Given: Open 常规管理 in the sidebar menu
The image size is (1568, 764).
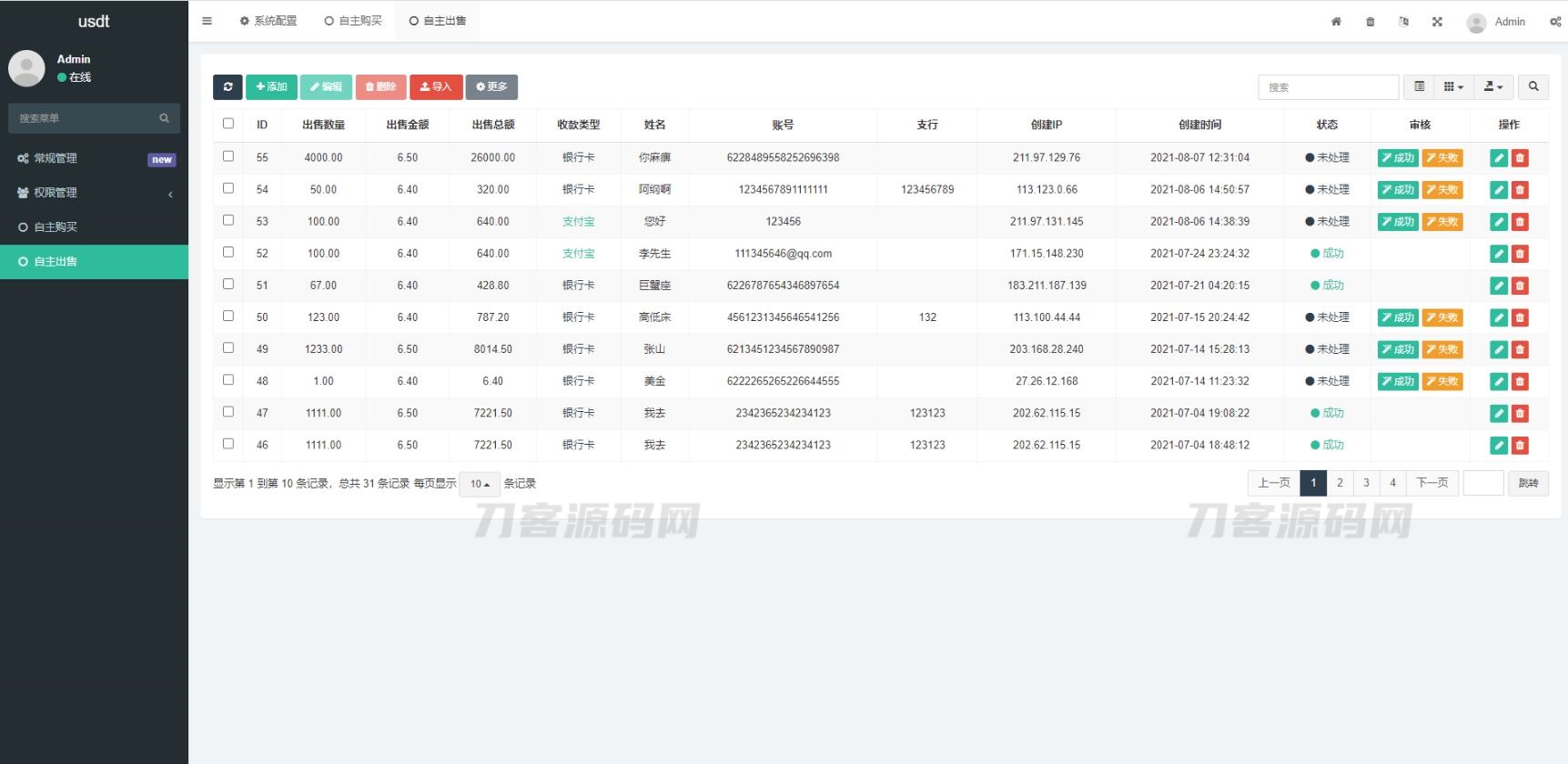Looking at the screenshot, I should 56,158.
